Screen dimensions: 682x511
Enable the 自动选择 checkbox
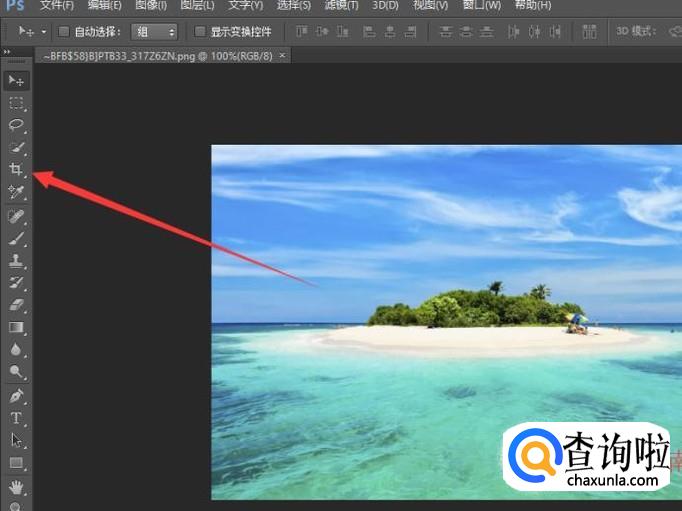pos(64,32)
